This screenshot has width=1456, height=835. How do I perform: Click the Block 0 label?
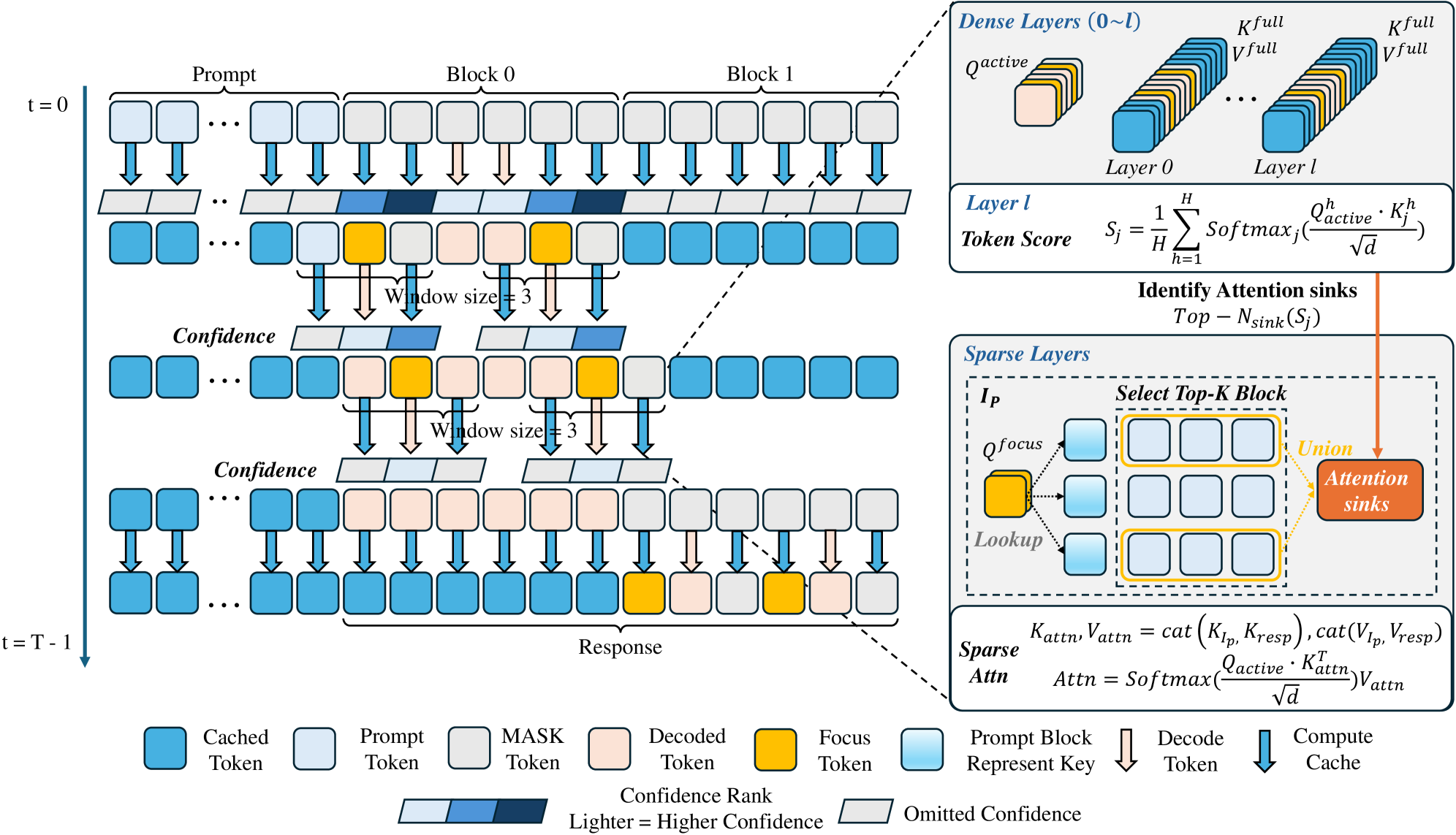click(480, 75)
